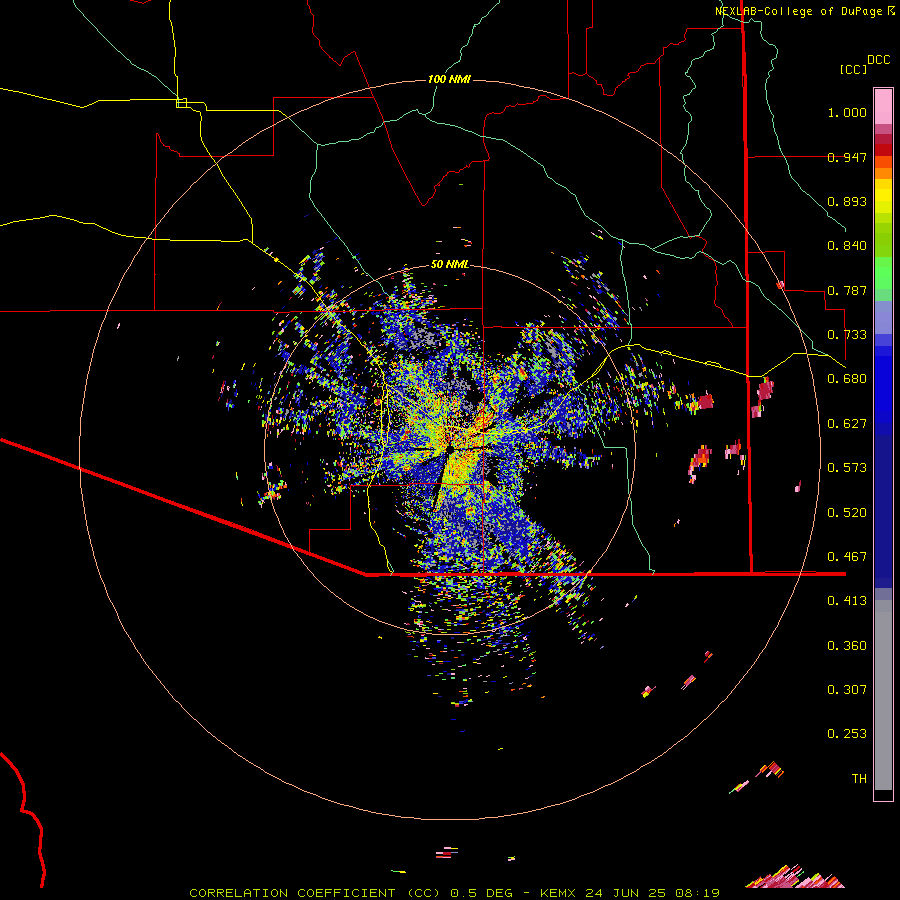Select the 0.947 legend value
This screenshot has height=900, width=900.
(x=847, y=157)
